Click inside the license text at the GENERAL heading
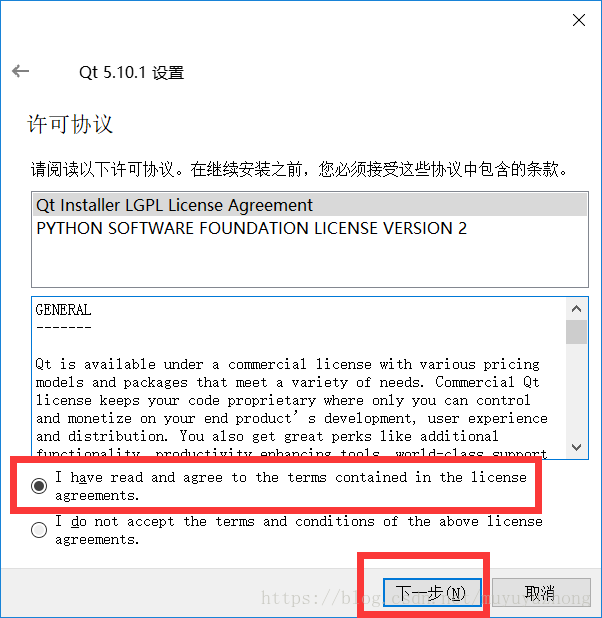 63,310
